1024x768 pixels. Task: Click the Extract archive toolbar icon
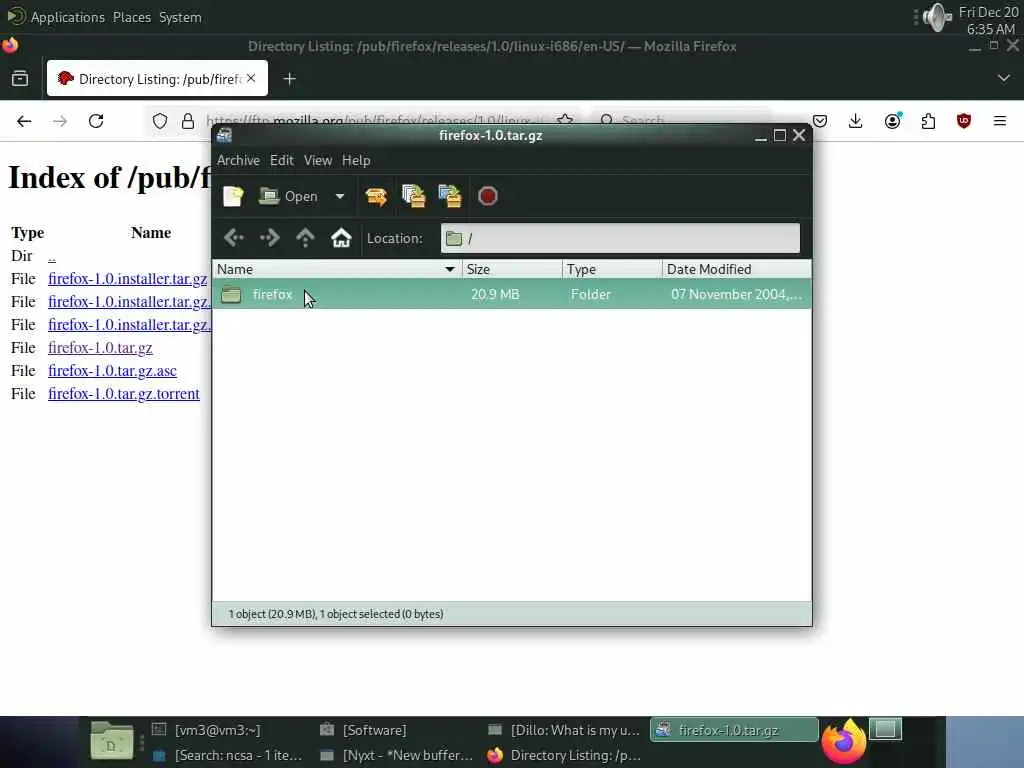tap(376, 196)
